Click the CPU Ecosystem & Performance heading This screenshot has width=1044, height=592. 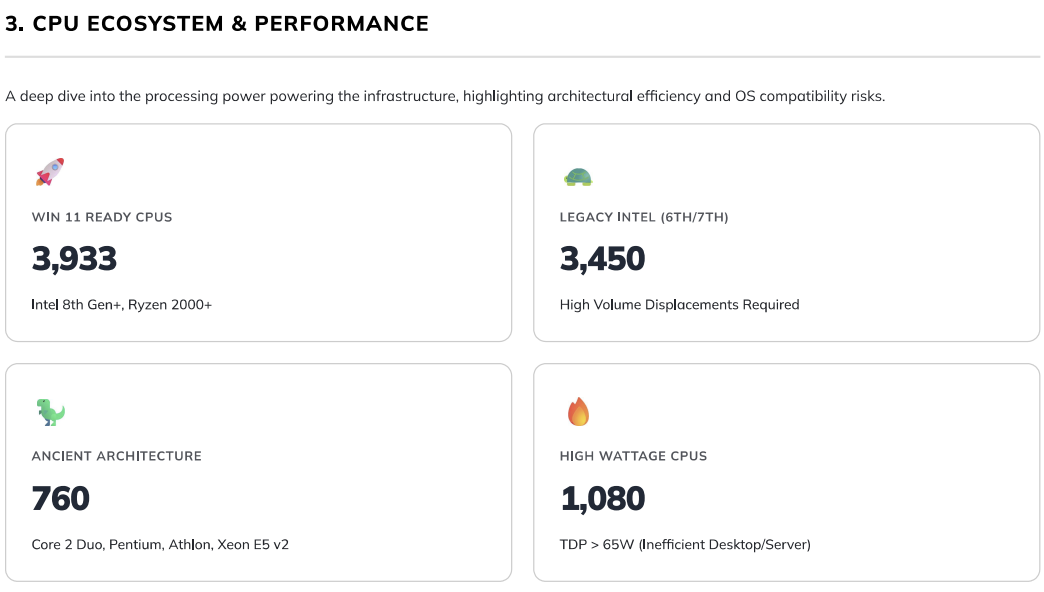pos(217,24)
